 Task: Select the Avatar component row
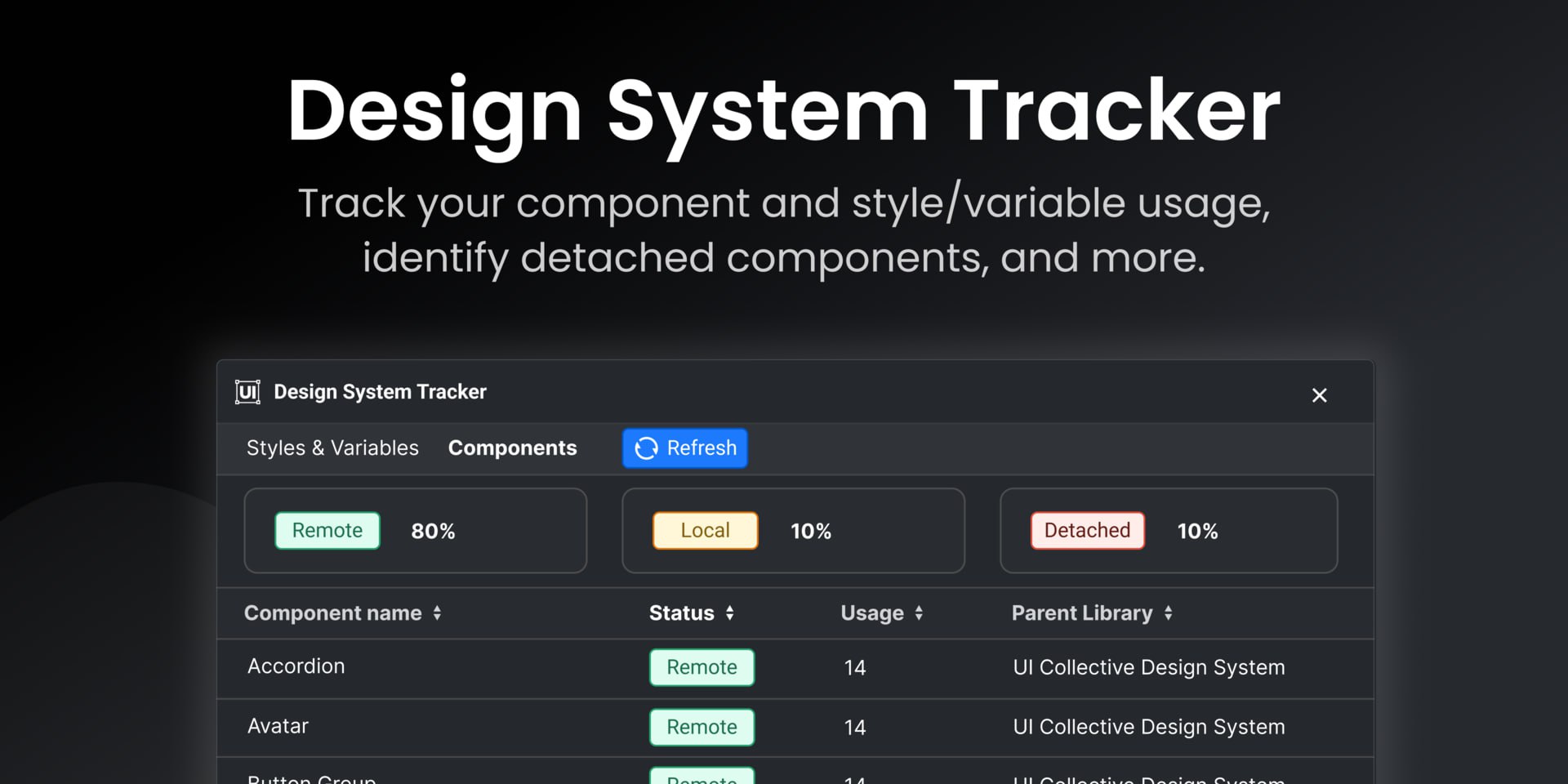pos(278,726)
